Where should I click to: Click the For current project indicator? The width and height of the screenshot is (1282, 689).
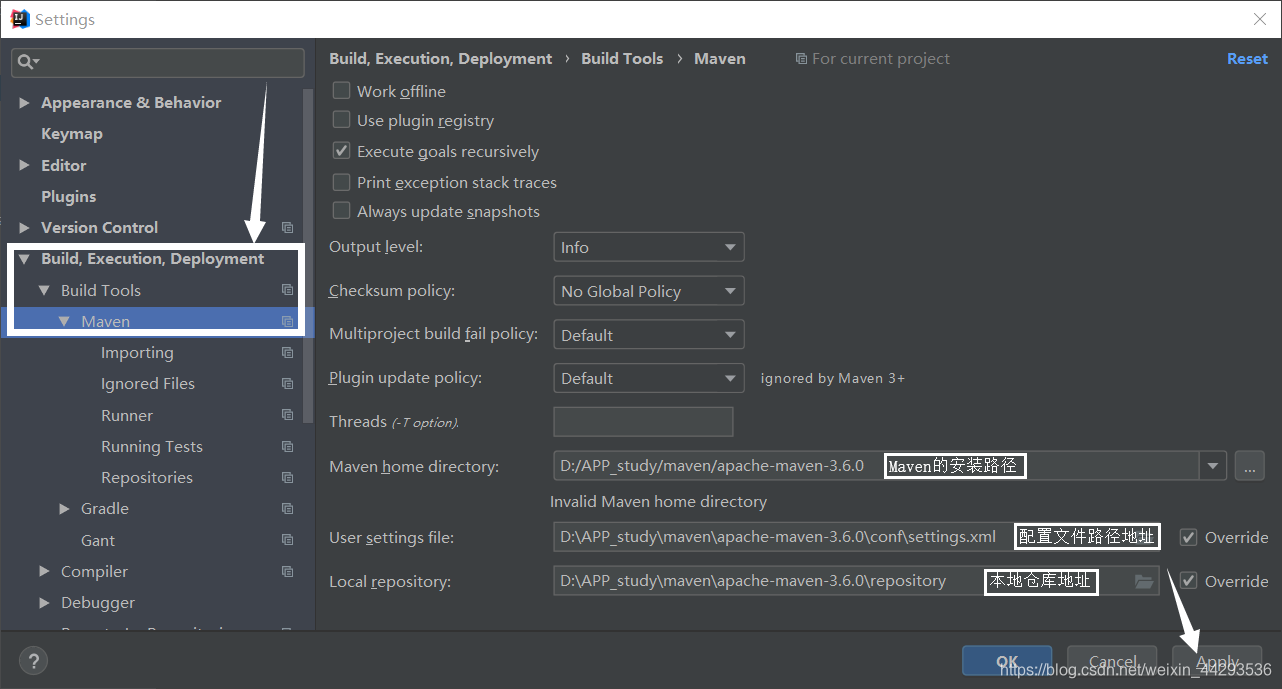pos(872,59)
